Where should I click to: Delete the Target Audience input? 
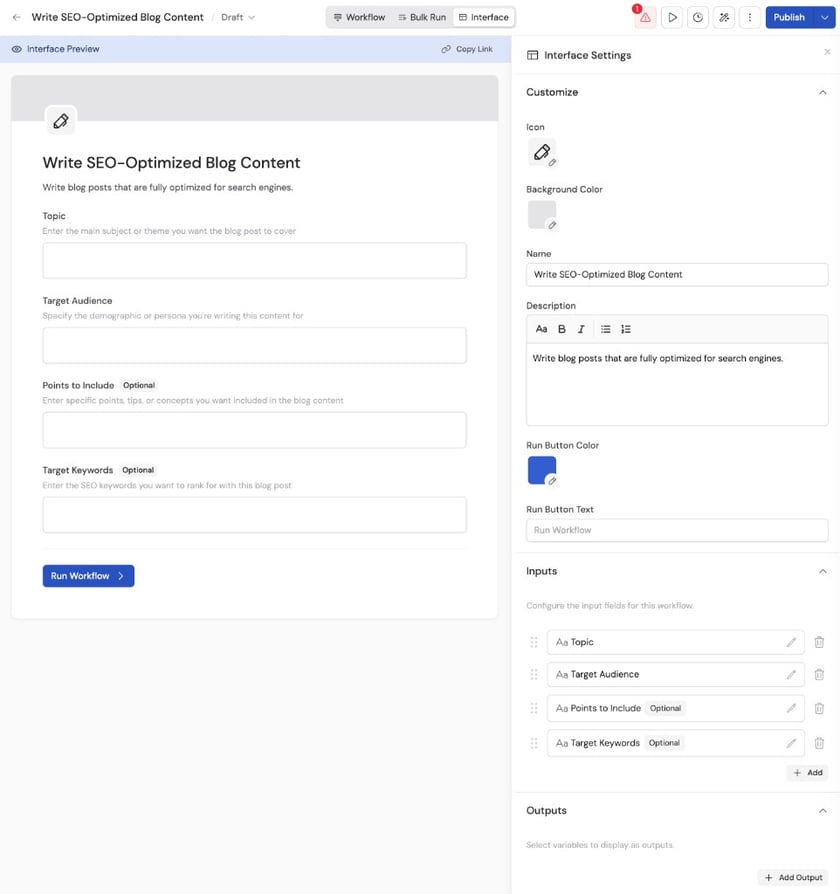pyautogui.click(x=819, y=674)
